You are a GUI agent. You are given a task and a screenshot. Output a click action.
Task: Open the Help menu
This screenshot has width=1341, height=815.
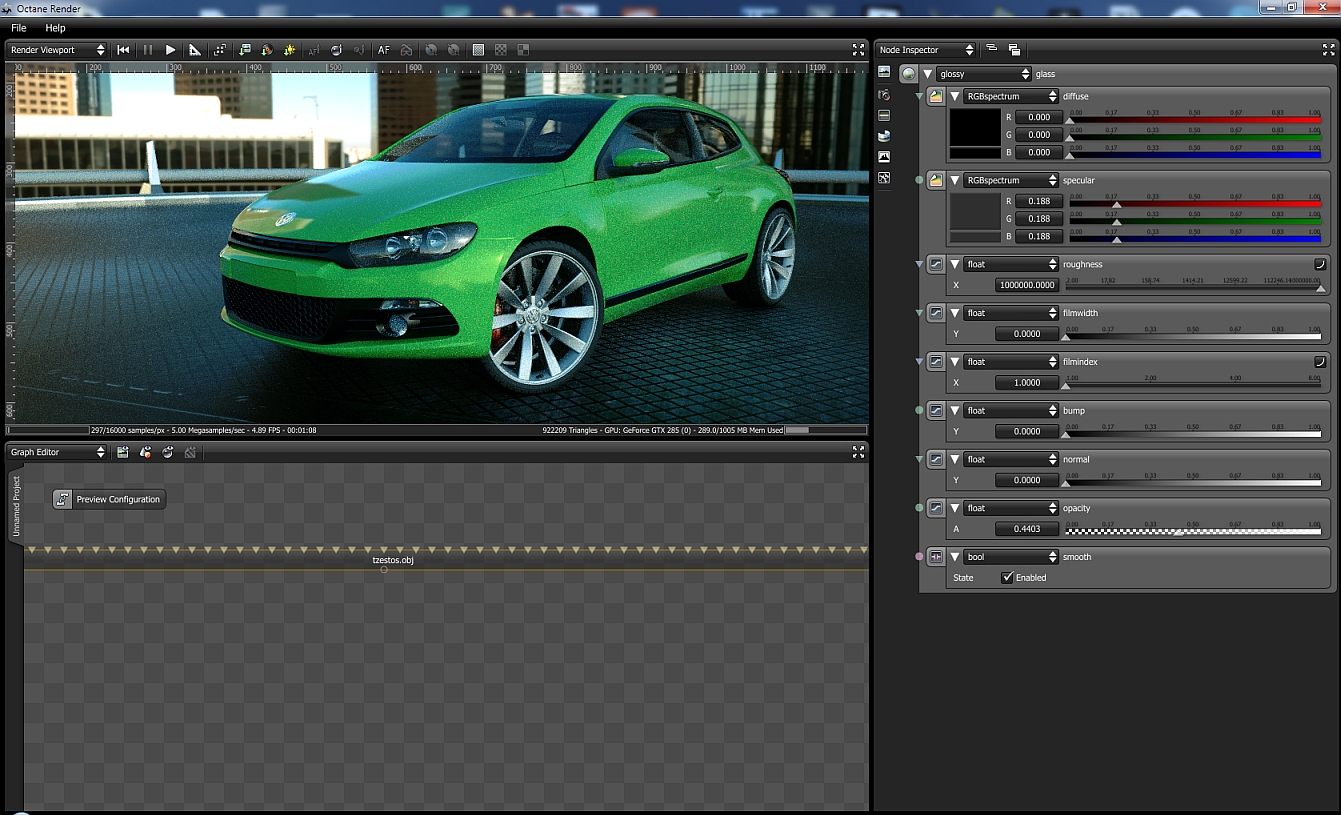(x=55, y=28)
